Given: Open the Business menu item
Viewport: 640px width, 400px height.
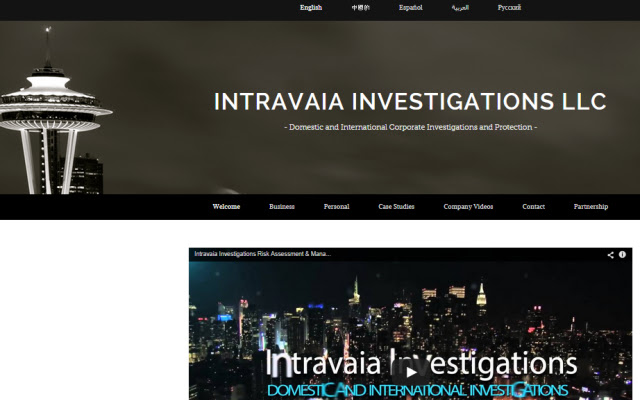Looking at the screenshot, I should 282,207.
